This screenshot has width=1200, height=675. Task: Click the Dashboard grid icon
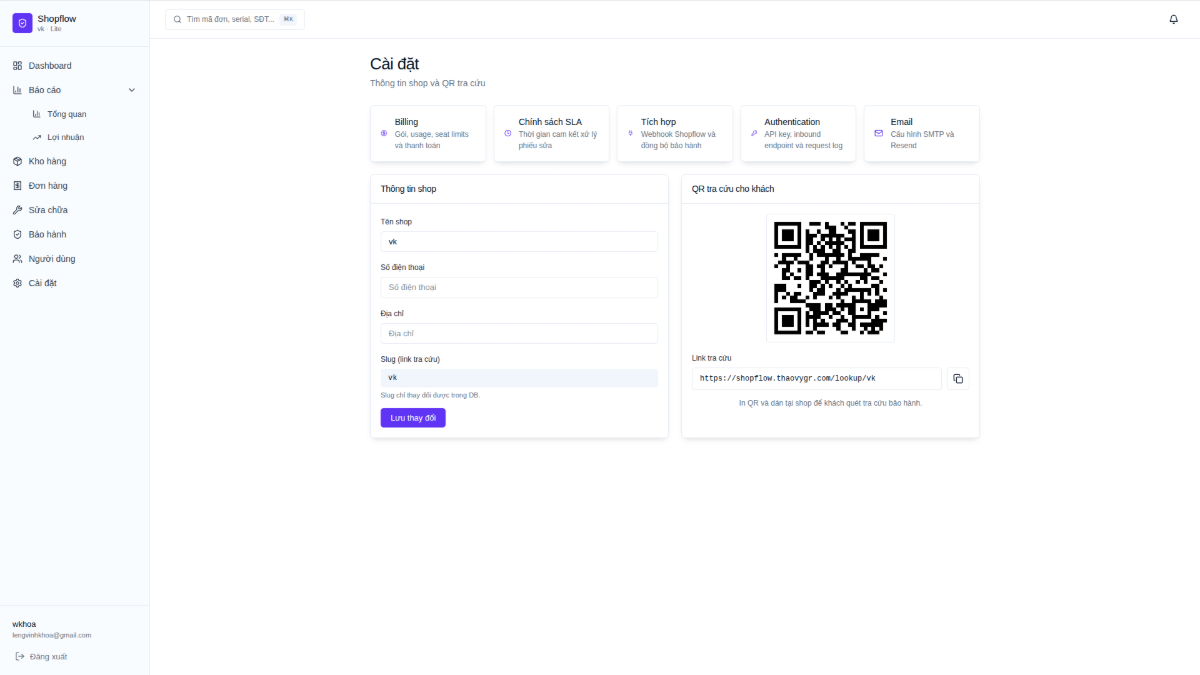(x=17, y=66)
